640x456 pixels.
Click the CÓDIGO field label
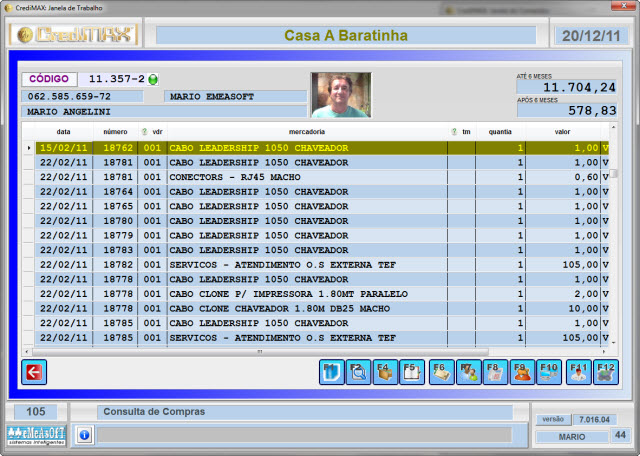point(49,79)
